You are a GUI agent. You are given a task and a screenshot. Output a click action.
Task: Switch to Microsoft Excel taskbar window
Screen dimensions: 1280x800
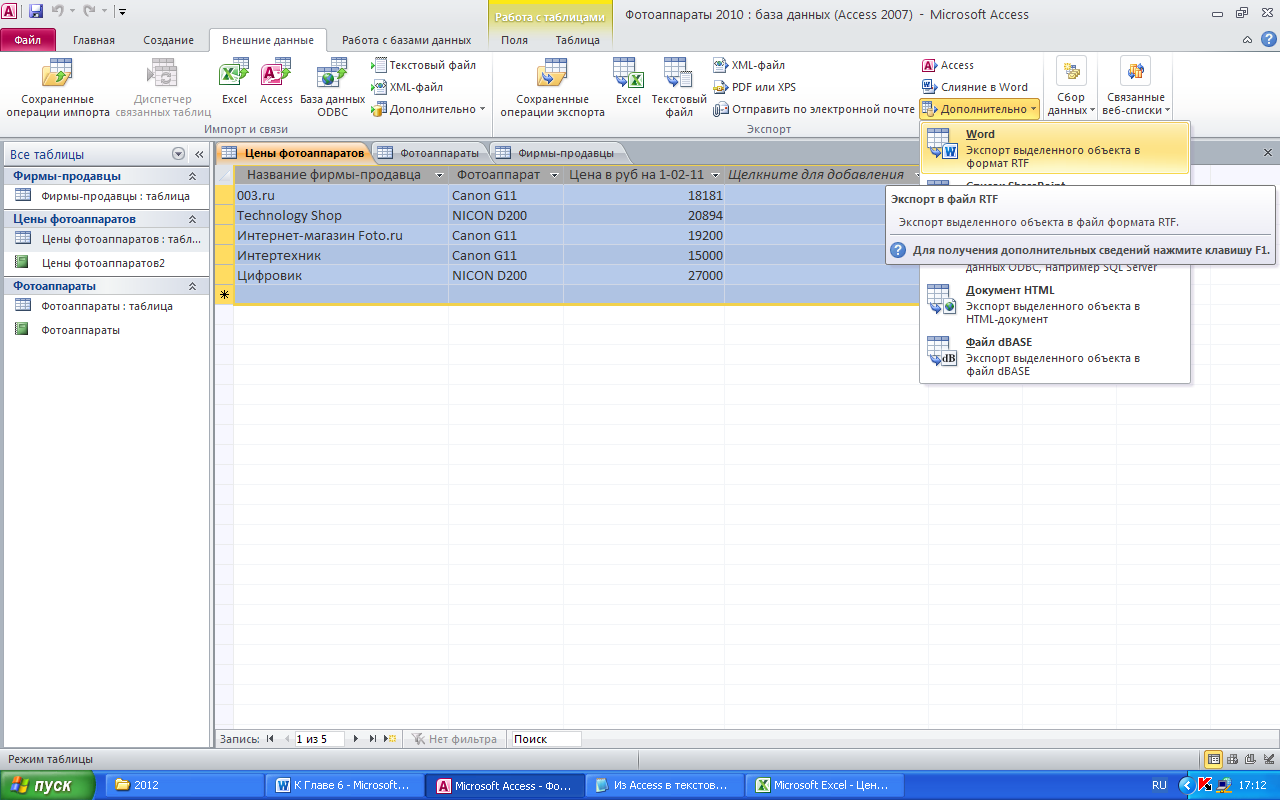click(826, 785)
